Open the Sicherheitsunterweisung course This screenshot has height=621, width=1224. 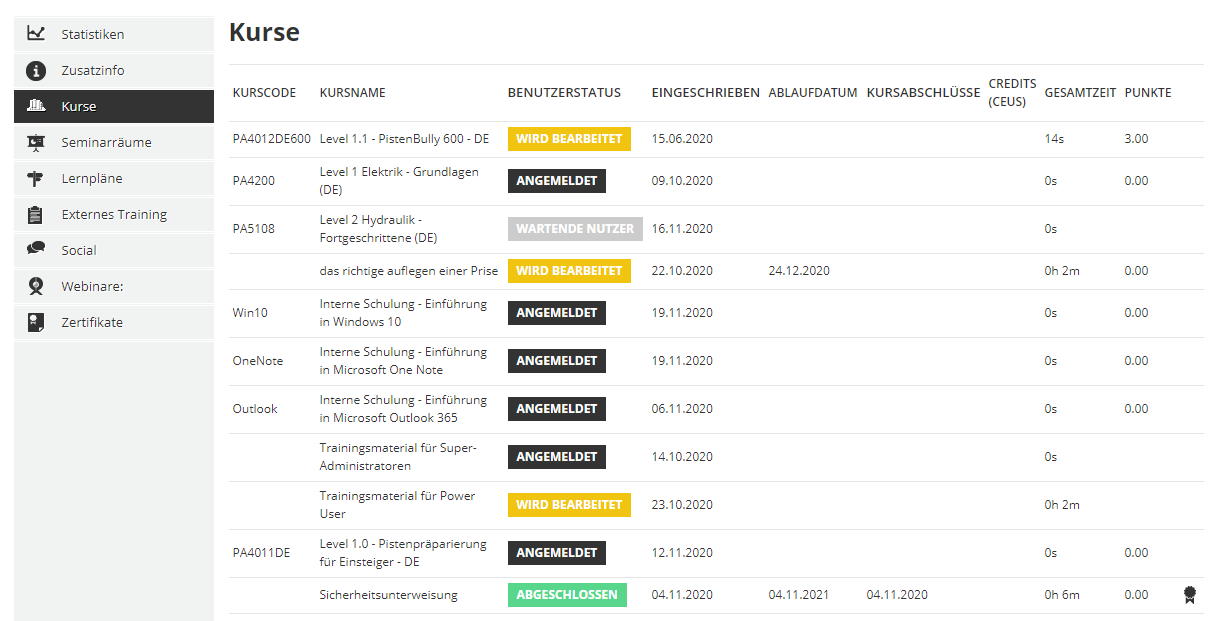coord(388,595)
